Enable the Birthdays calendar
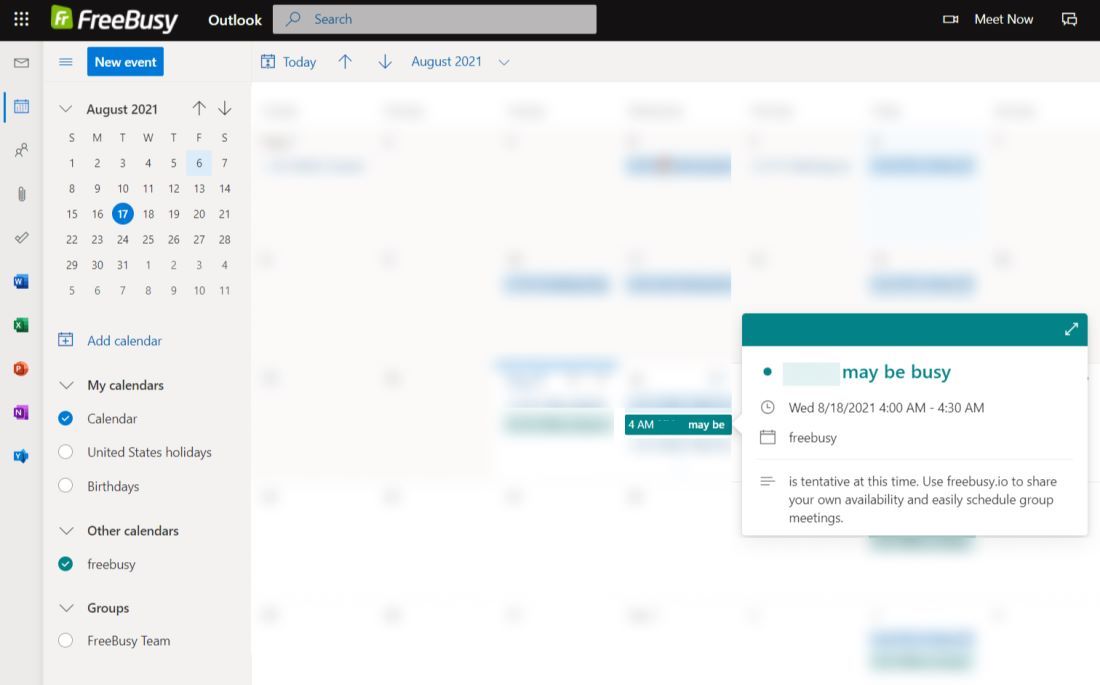Screen dimensions: 1100x685 [x=65, y=486]
